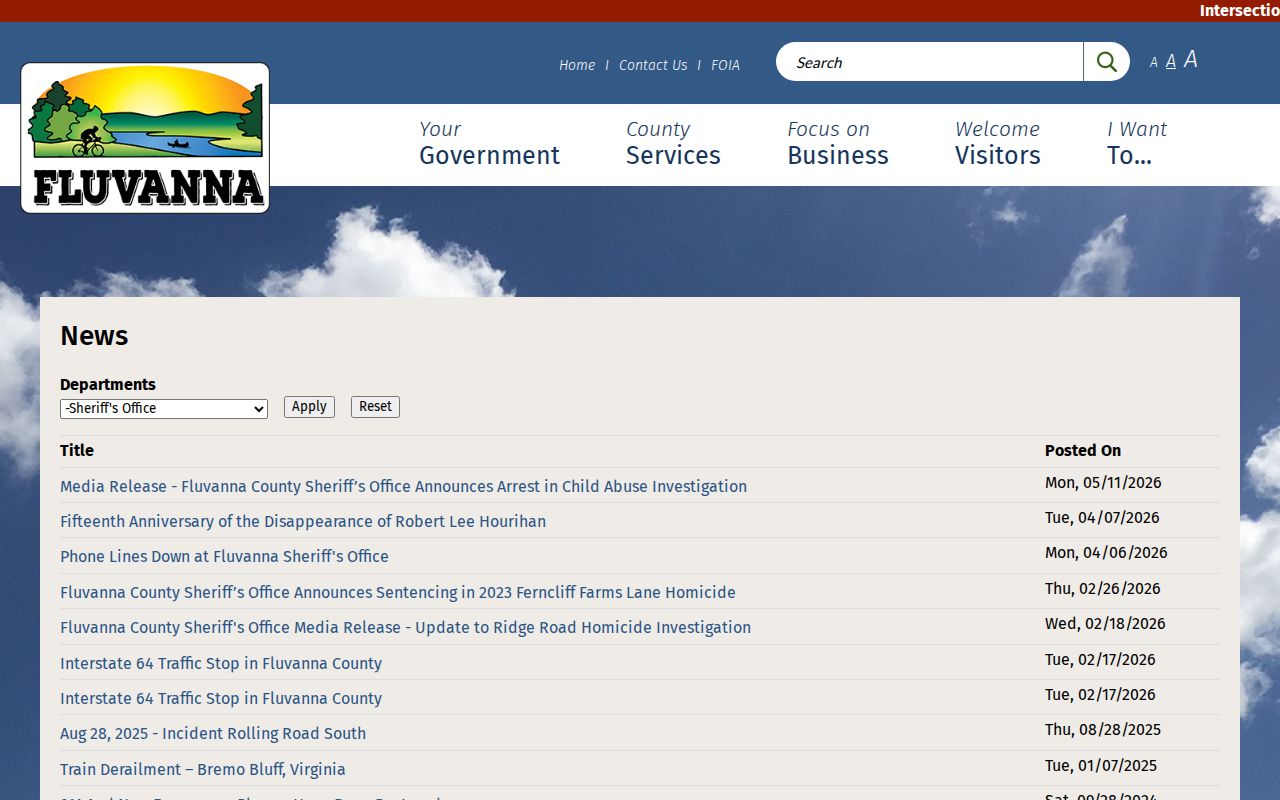Click the scrolling alert banner text
Viewport: 1280px width, 800px height.
coord(1239,10)
